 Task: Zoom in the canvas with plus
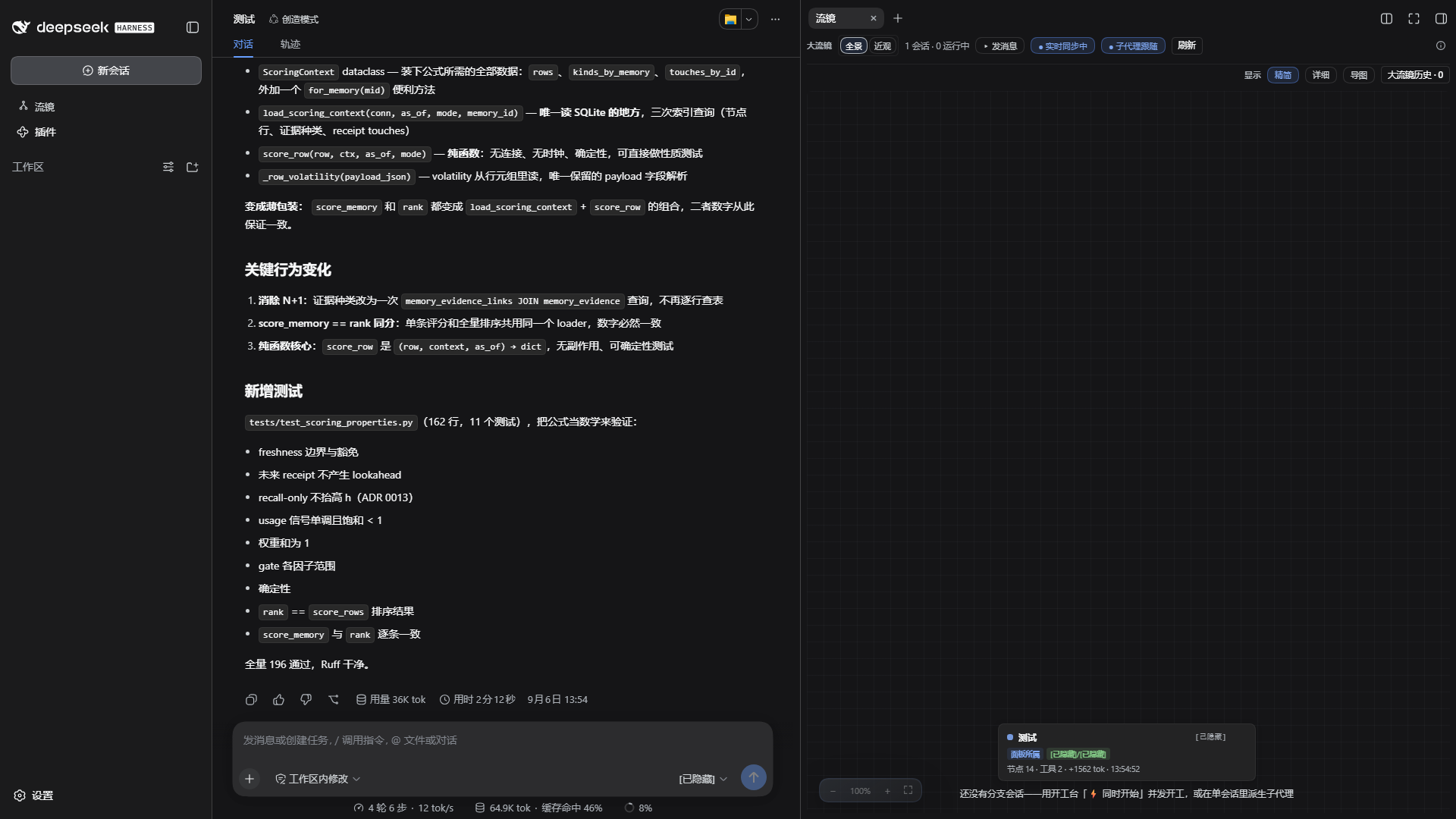887,791
